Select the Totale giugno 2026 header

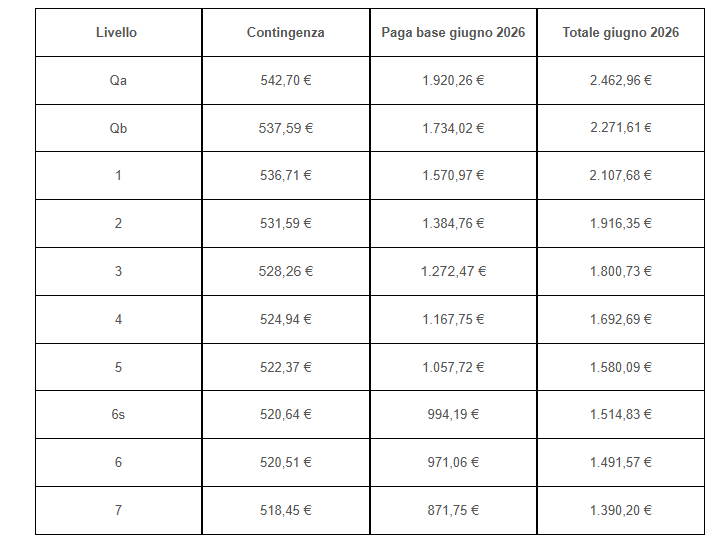pyautogui.click(x=621, y=33)
